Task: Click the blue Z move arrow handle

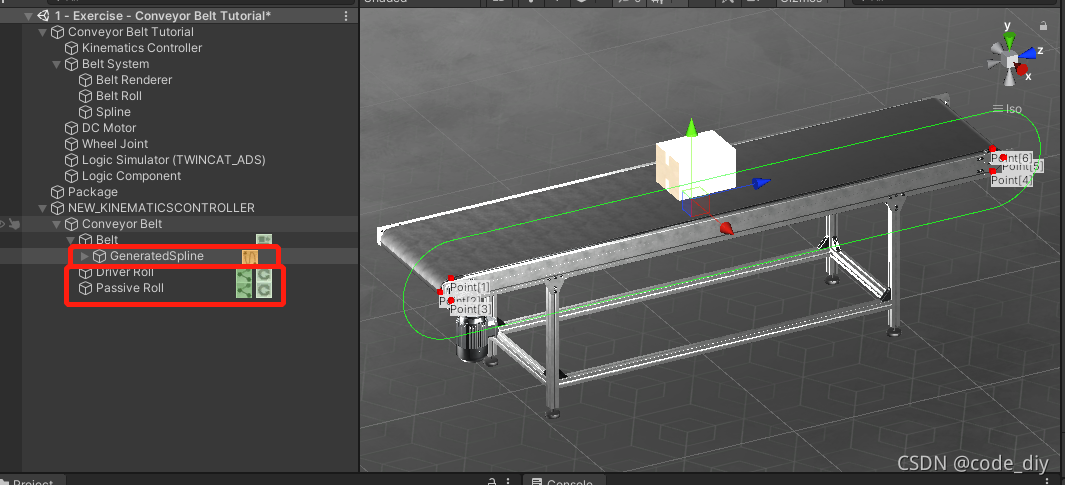Action: pyautogui.click(x=762, y=182)
